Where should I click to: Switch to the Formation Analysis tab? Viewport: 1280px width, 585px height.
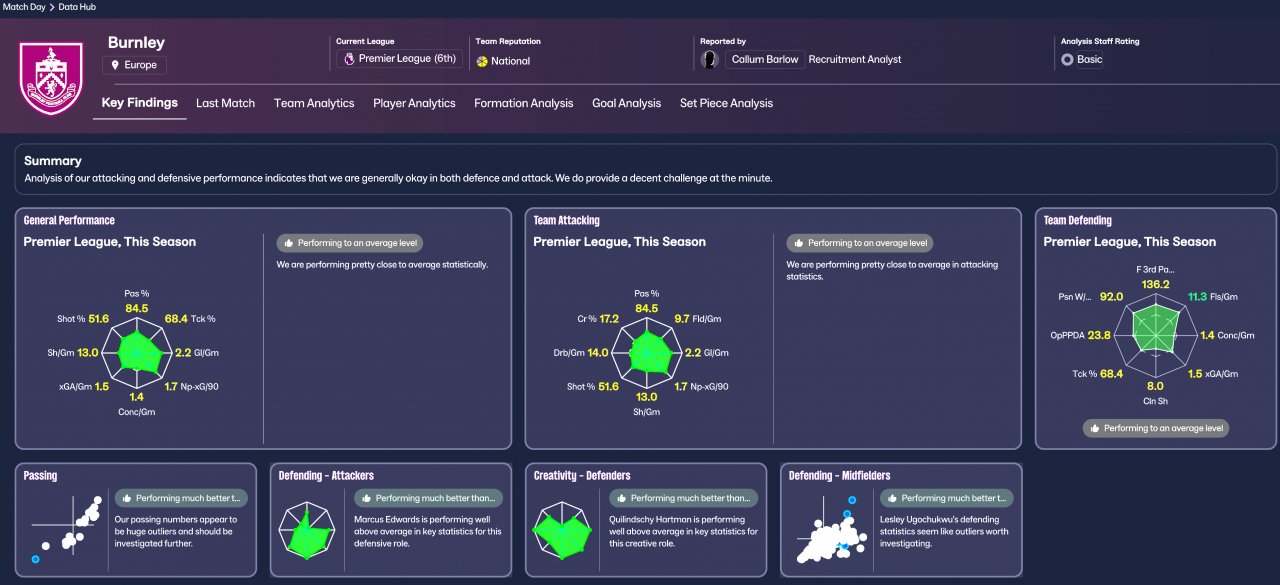click(524, 103)
